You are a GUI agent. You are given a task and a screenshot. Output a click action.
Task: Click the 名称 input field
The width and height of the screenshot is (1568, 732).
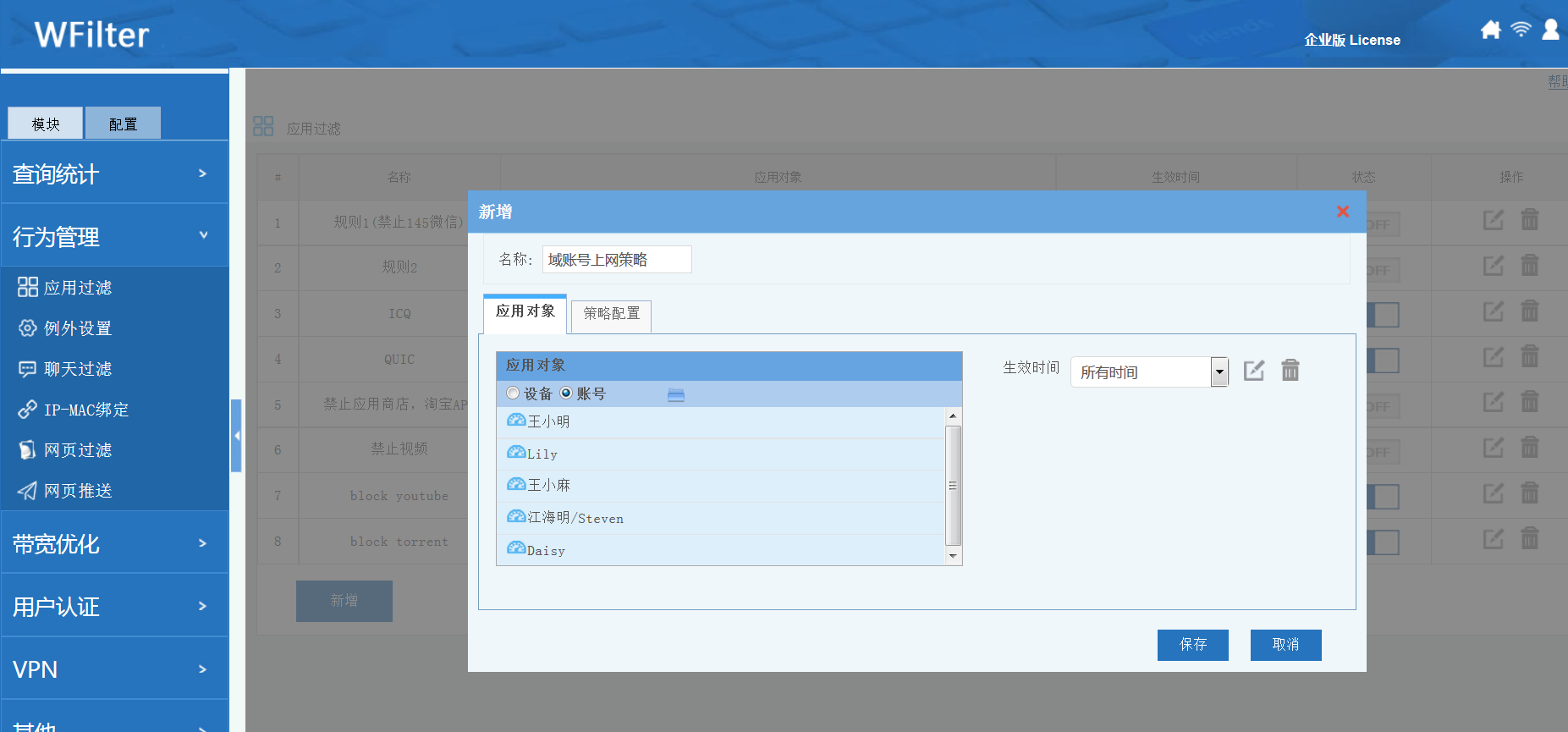[x=616, y=260]
